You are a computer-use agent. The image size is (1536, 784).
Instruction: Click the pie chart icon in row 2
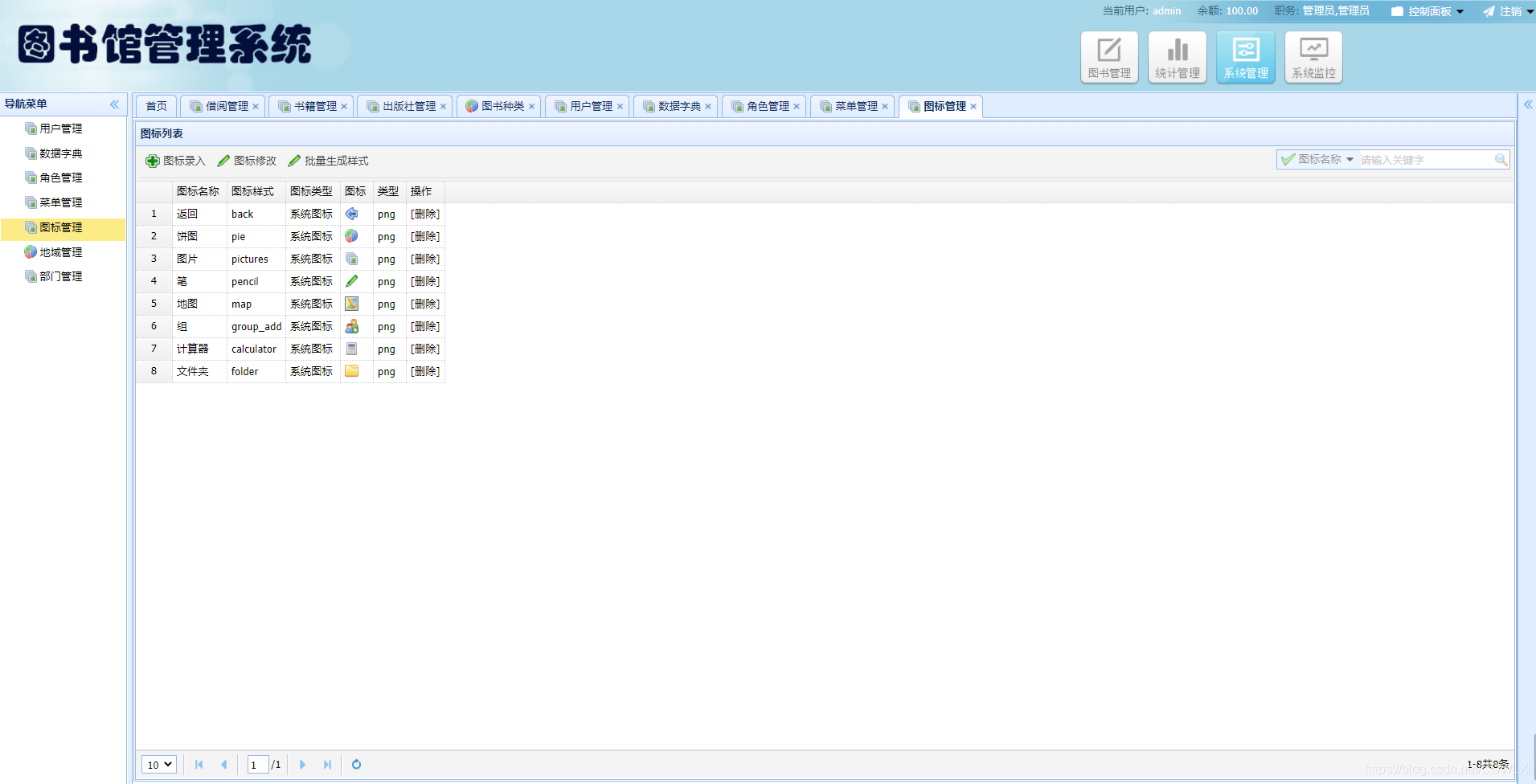coord(351,236)
